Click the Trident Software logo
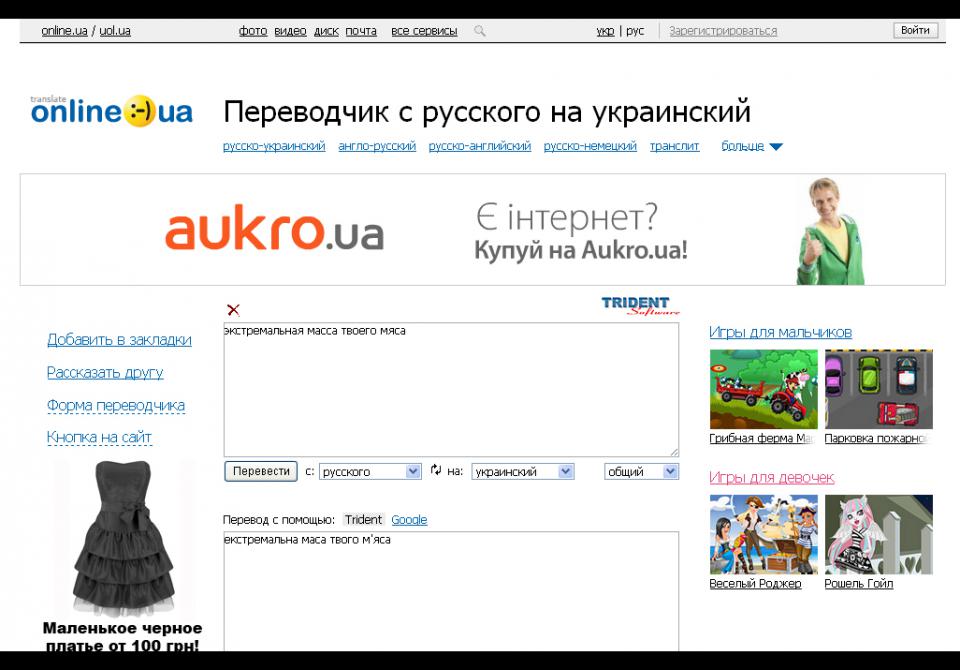The height and width of the screenshot is (670, 960). [x=640, y=305]
